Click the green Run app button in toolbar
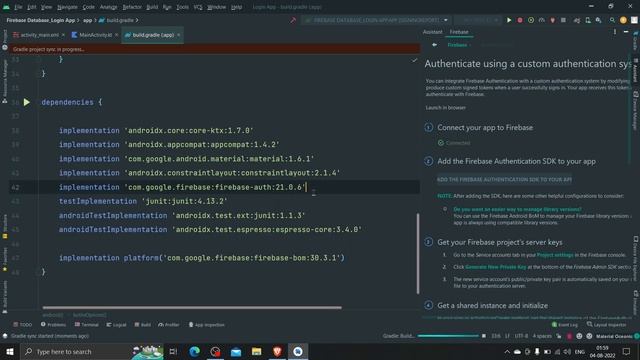 (x=509, y=20)
